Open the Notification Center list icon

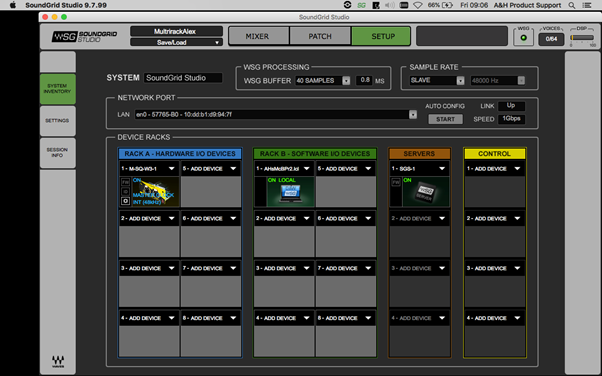click(x=587, y=5)
